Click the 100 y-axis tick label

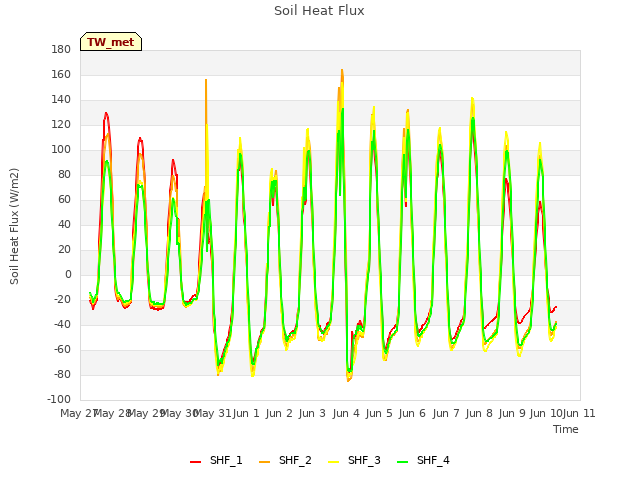(61, 149)
